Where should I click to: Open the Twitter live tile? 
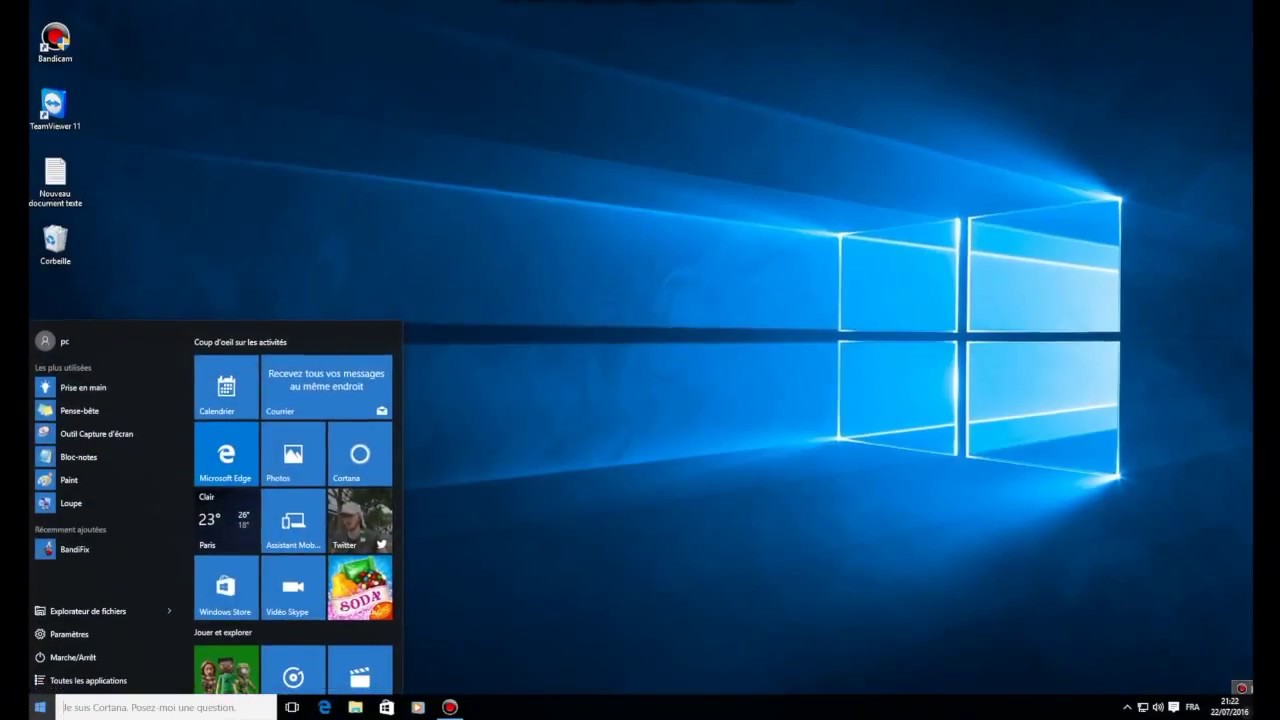coord(360,520)
